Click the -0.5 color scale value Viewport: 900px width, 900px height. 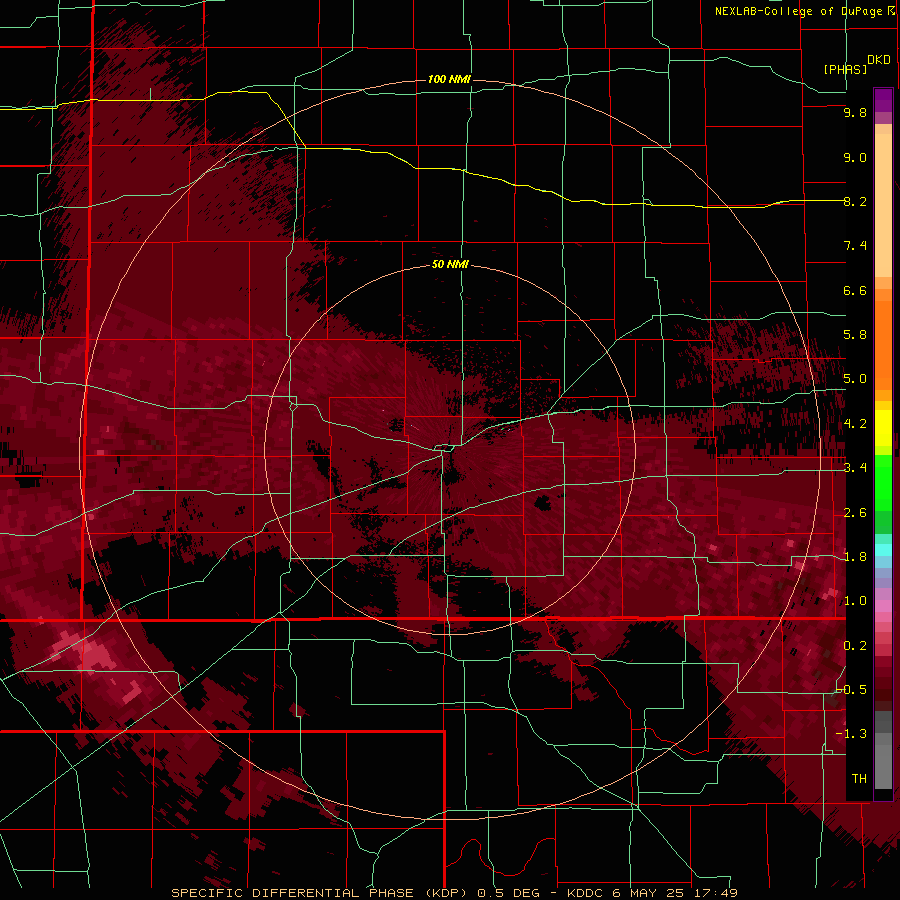click(x=852, y=690)
